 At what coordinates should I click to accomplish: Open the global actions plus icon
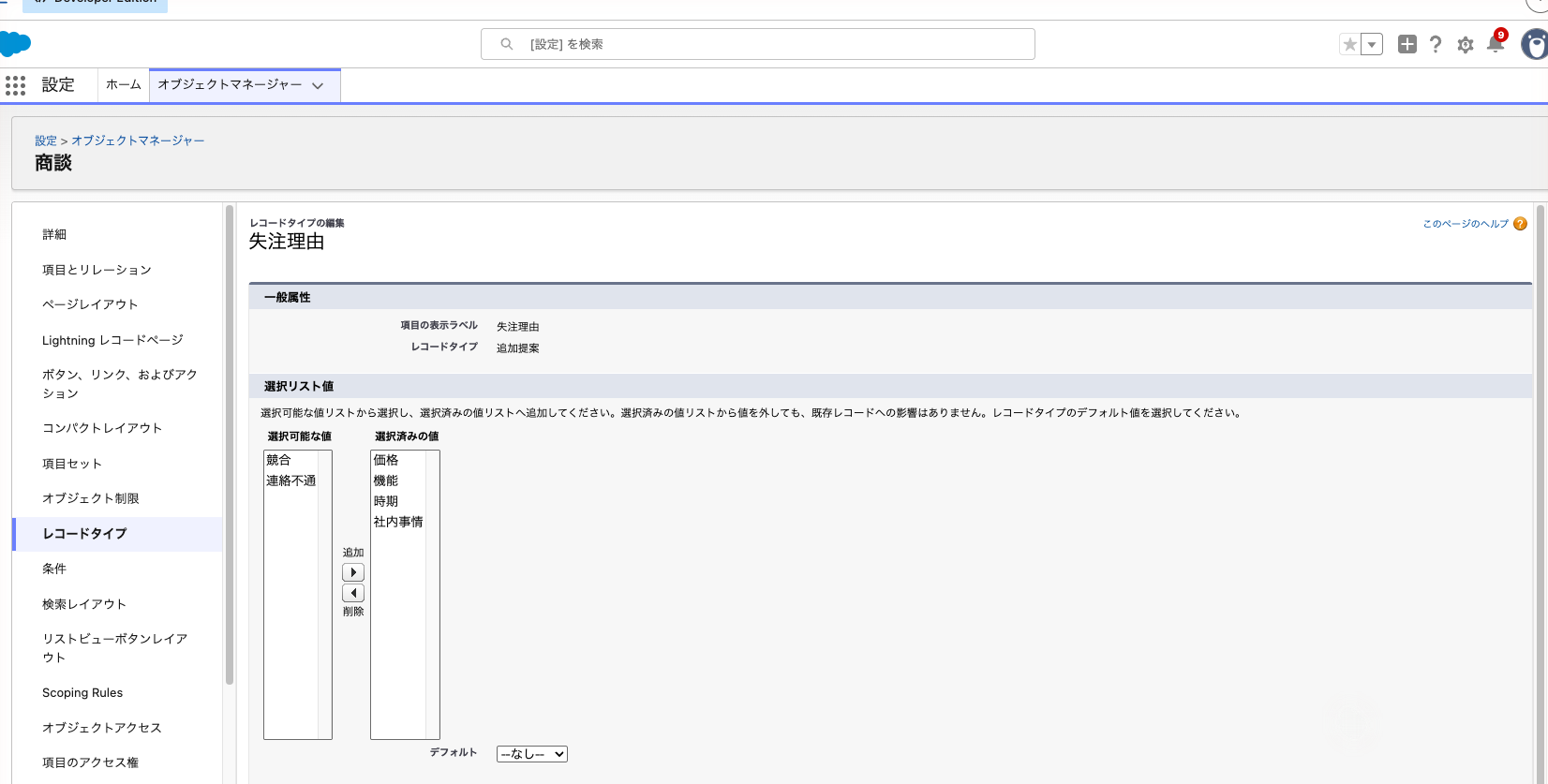click(x=1407, y=44)
